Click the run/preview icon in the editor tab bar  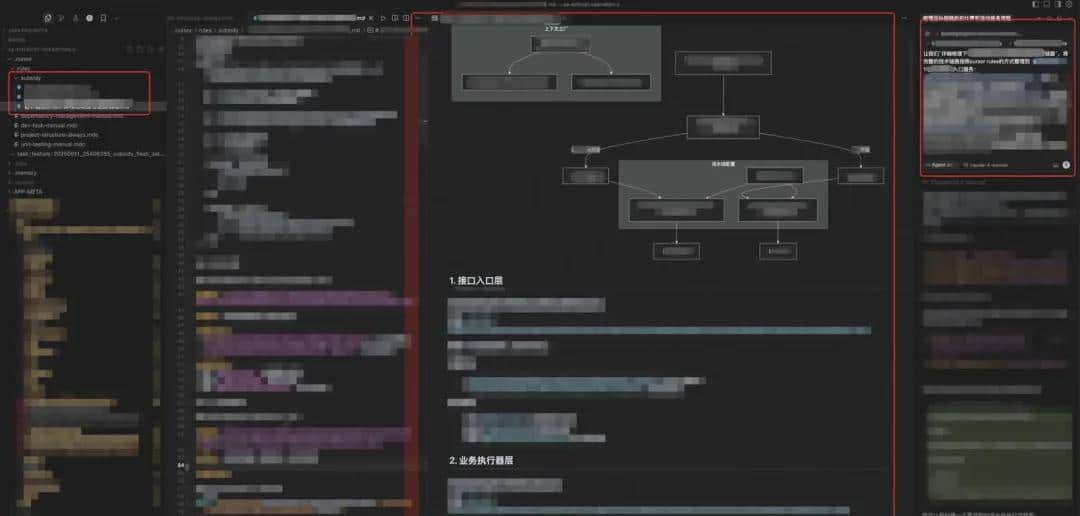tap(382, 18)
